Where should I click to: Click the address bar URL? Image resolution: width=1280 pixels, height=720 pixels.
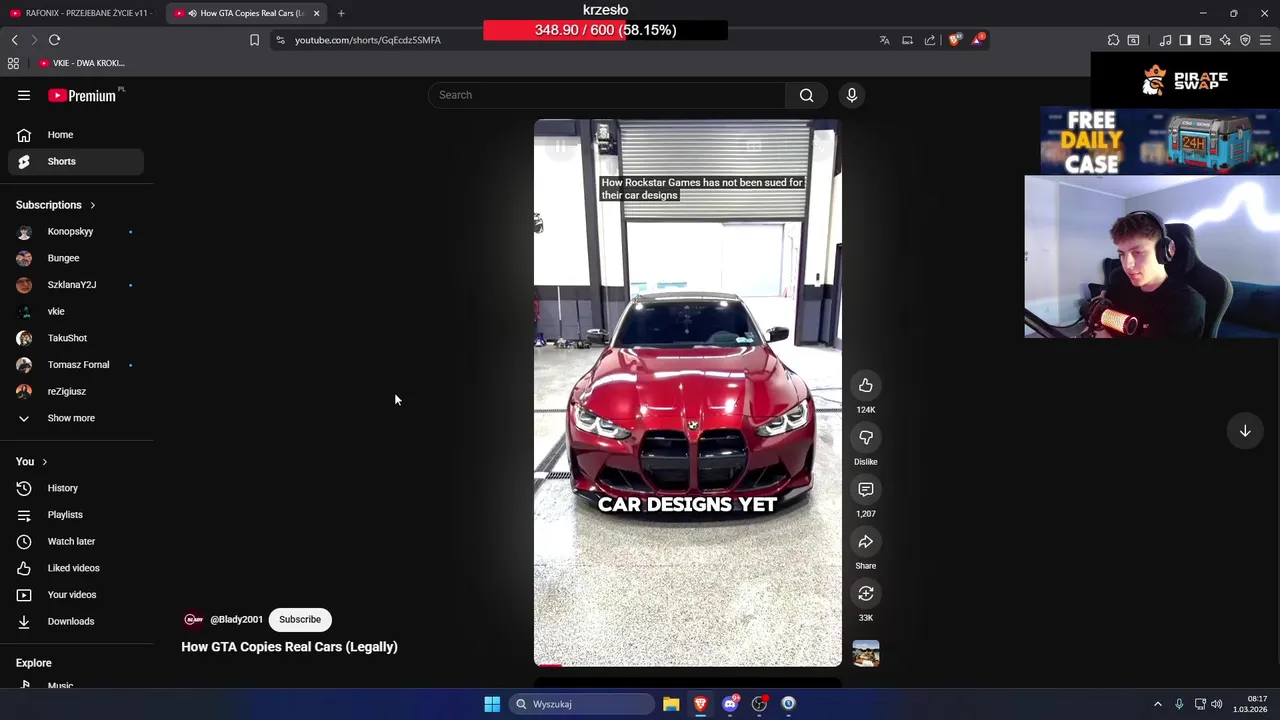[x=368, y=40]
